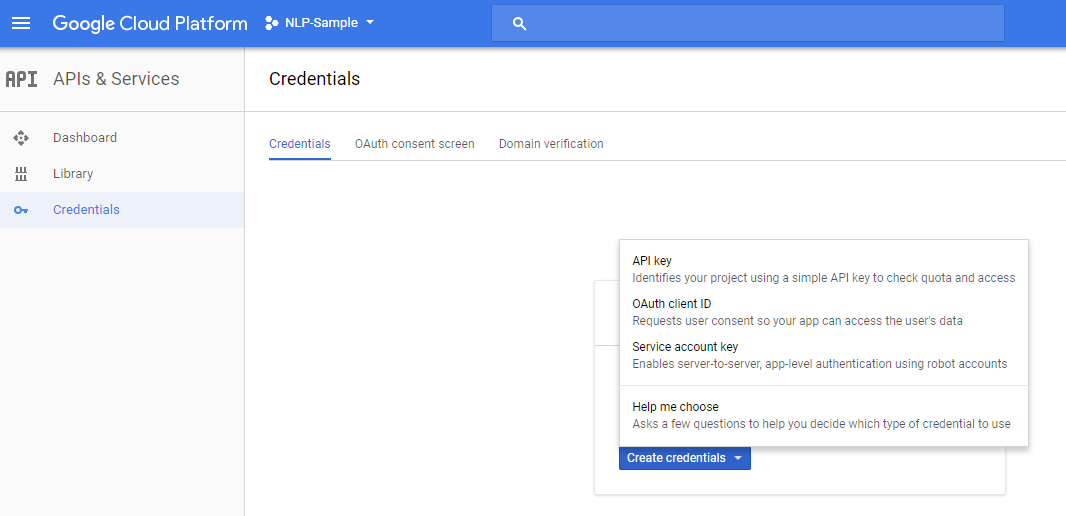
Task: Select Help me choose option
Action: click(824, 415)
